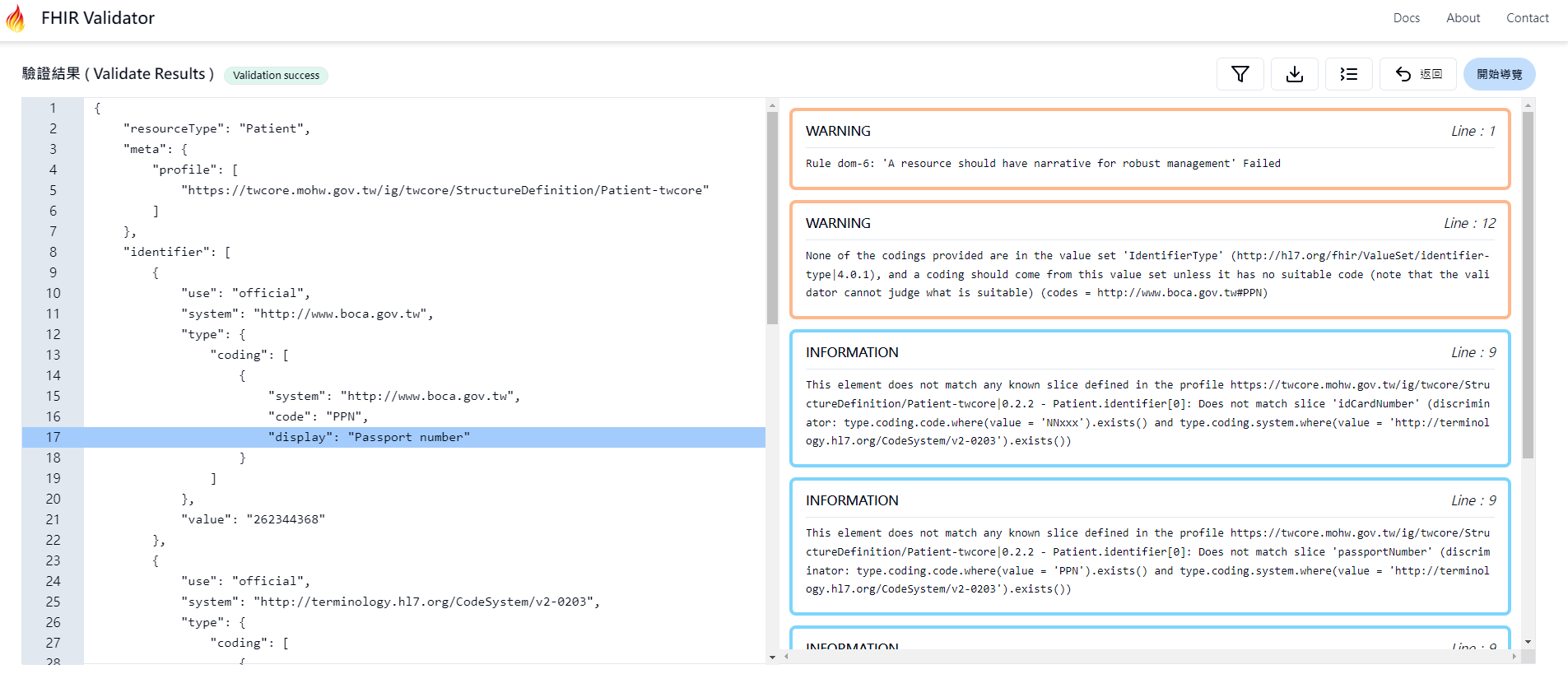Screen dimensions: 1568x674
Task: Click line number 17 in the gutter
Action: pyautogui.click(x=53, y=437)
